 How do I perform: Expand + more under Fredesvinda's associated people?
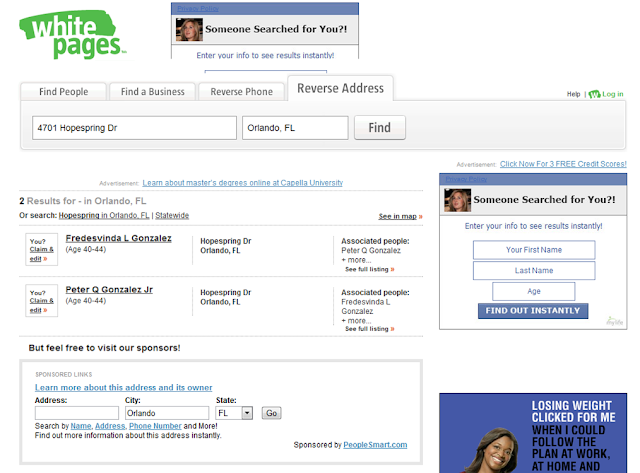(356, 260)
